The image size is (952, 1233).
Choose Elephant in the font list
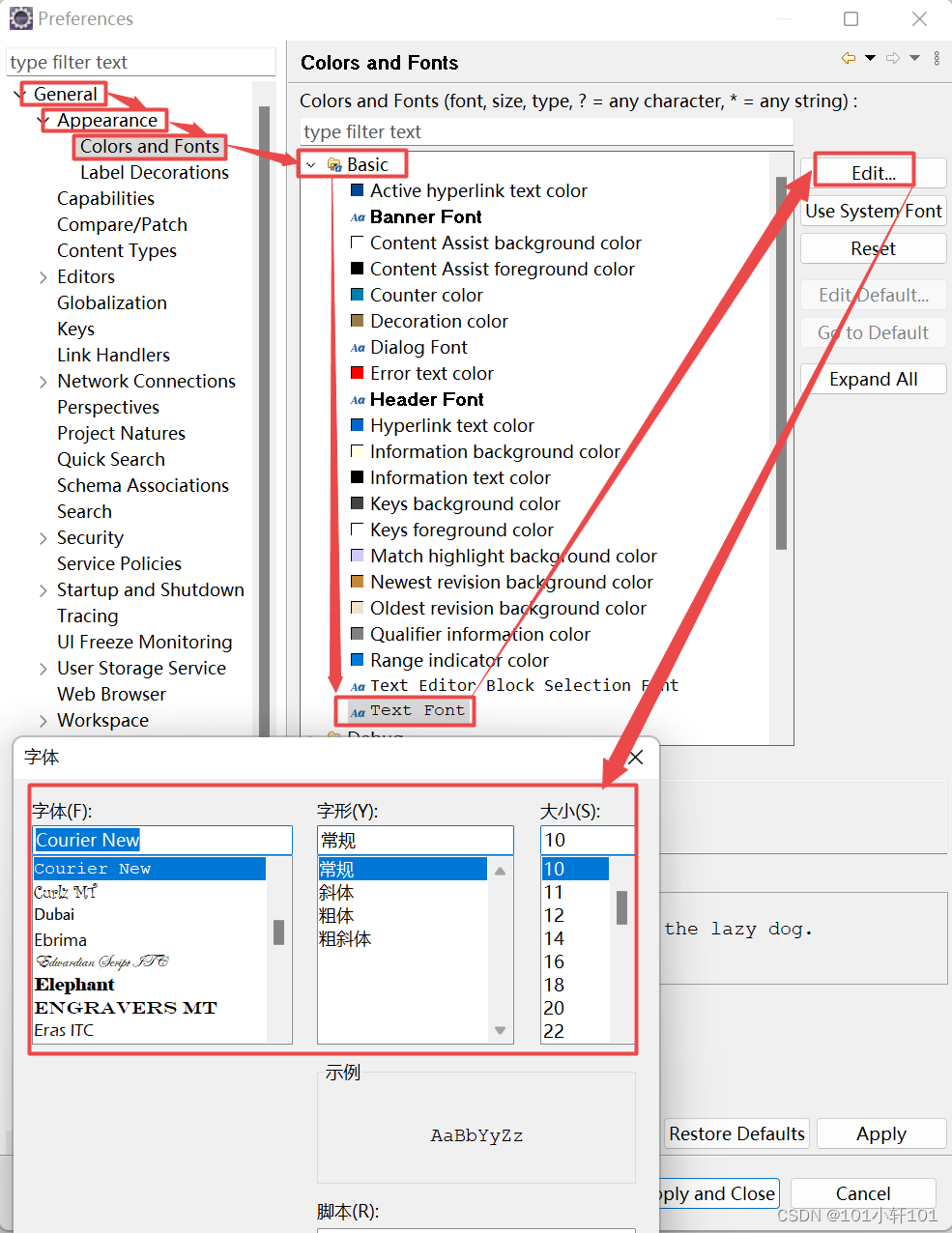(x=74, y=985)
